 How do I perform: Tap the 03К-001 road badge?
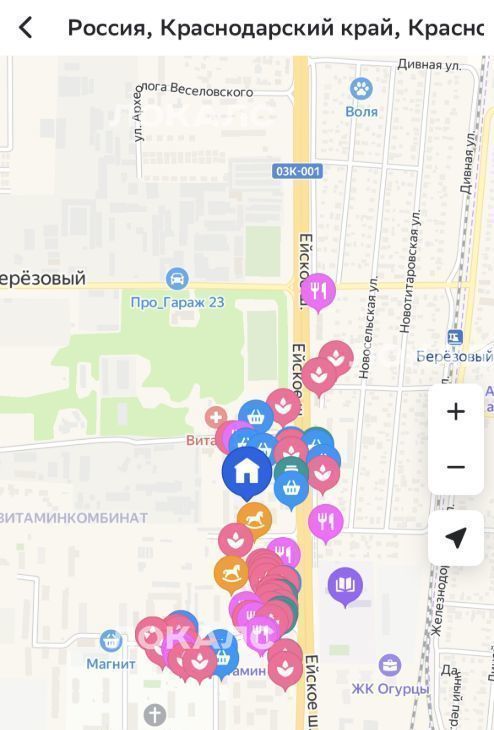point(298,171)
